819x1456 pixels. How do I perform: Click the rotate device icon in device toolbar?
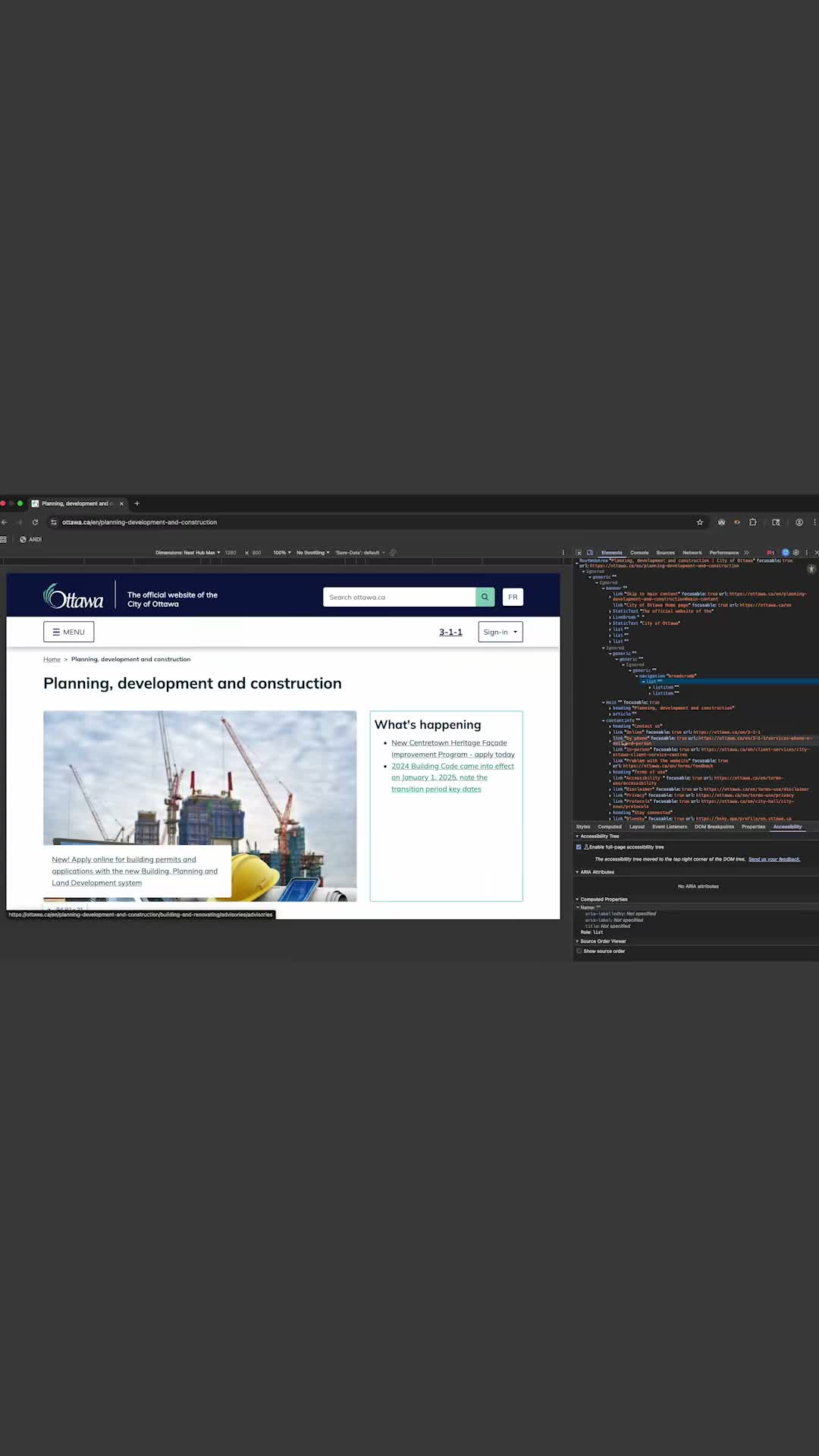393,553
